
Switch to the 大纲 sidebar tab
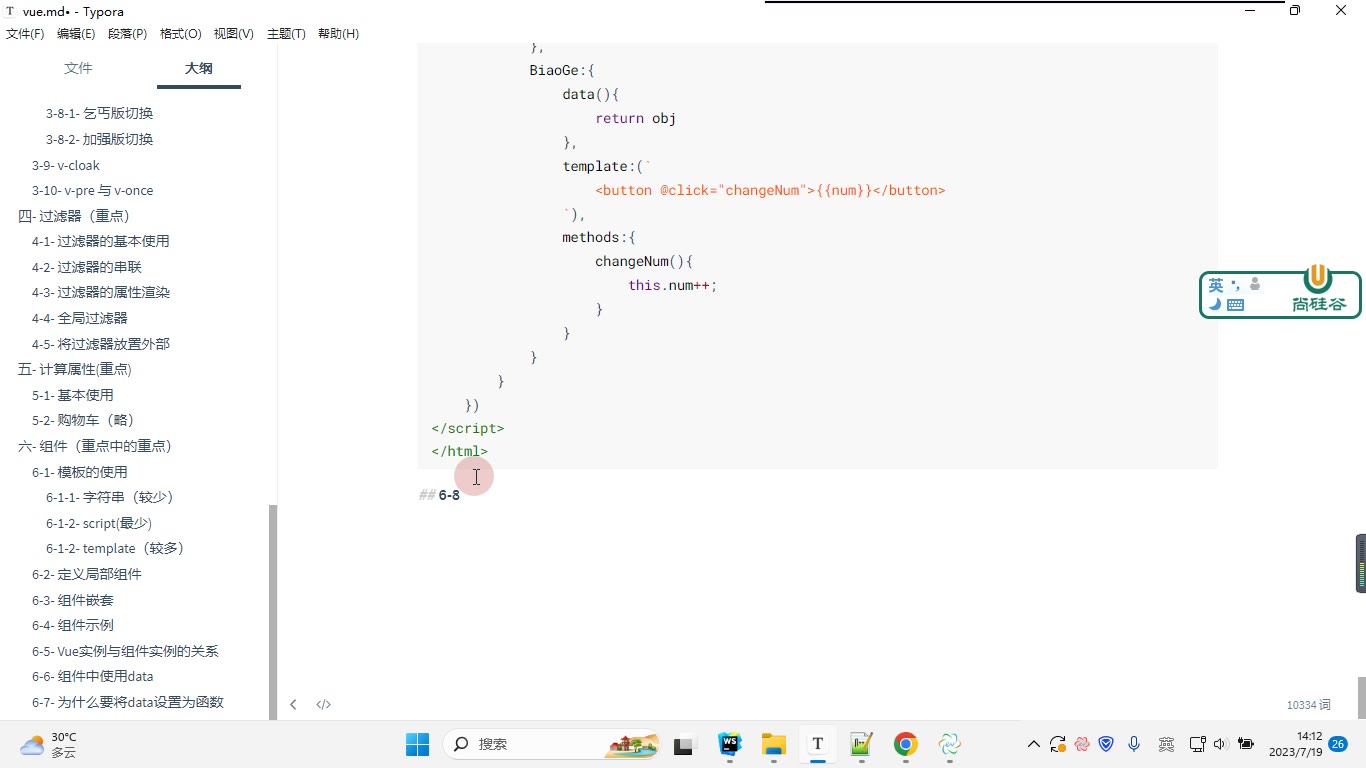pos(199,68)
